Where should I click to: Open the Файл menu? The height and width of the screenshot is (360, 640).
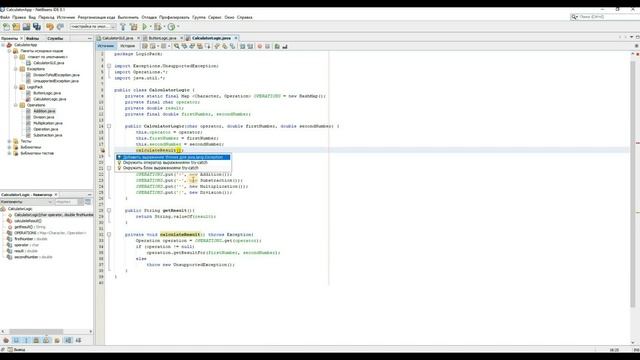pos(5,18)
